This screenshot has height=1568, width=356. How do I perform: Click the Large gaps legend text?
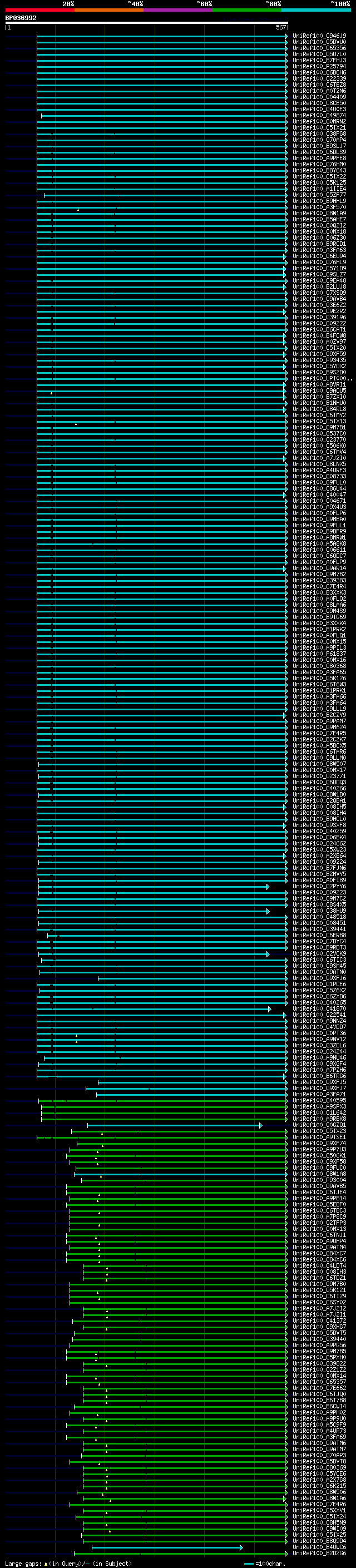tap(68, 1564)
